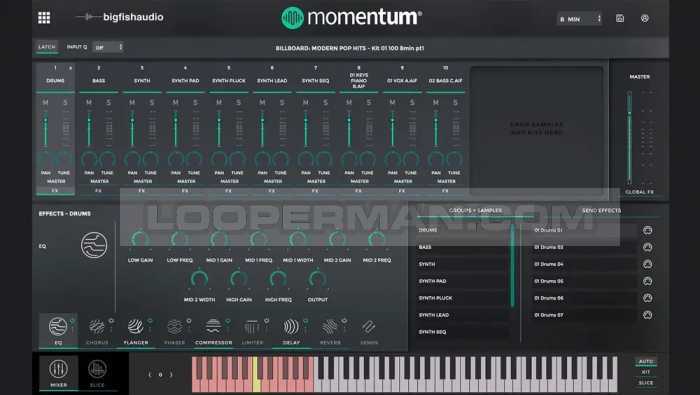
Task: Select the Slice keyboard mode
Action: (646, 383)
